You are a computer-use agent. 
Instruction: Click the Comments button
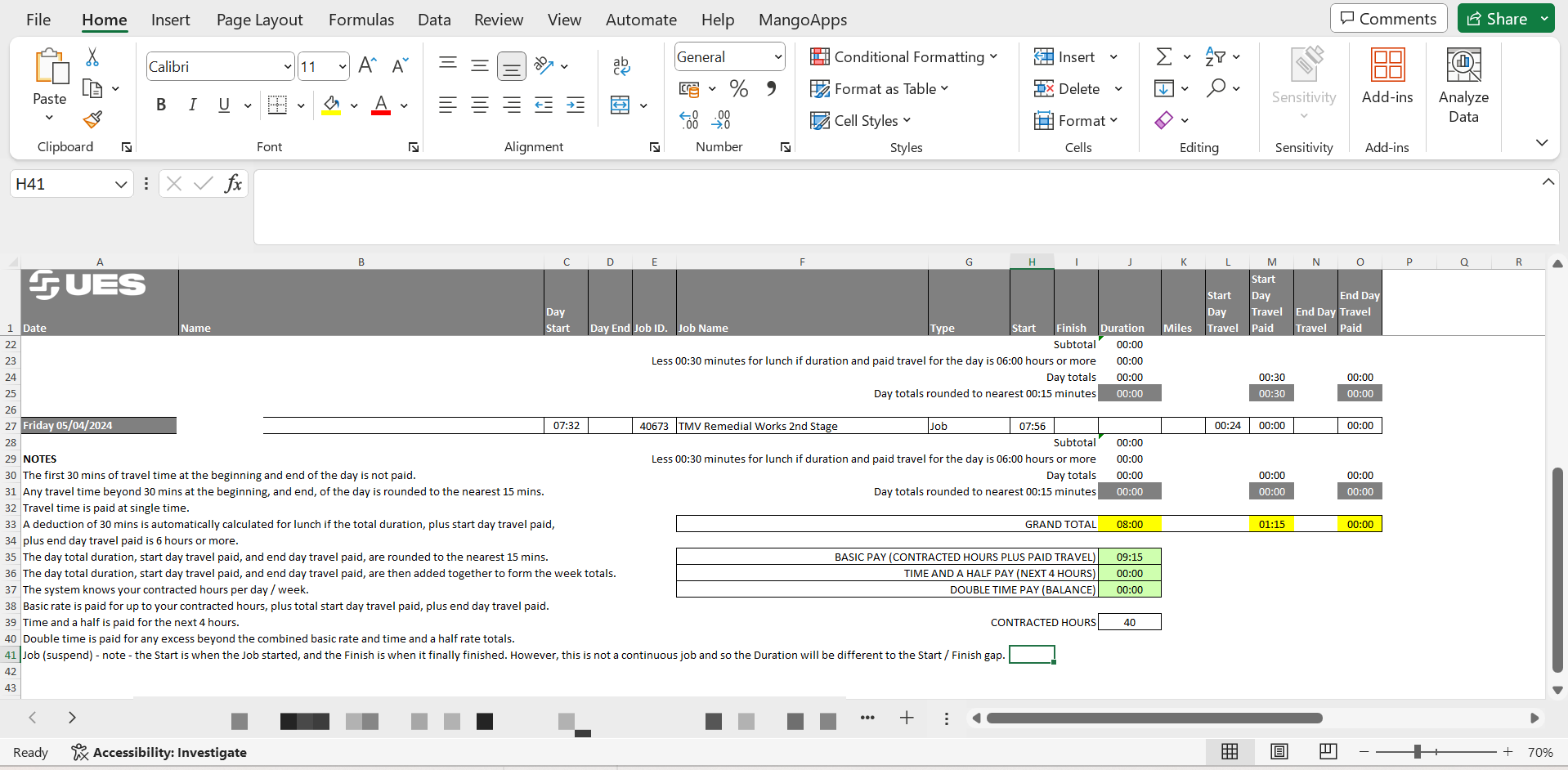tap(1388, 18)
